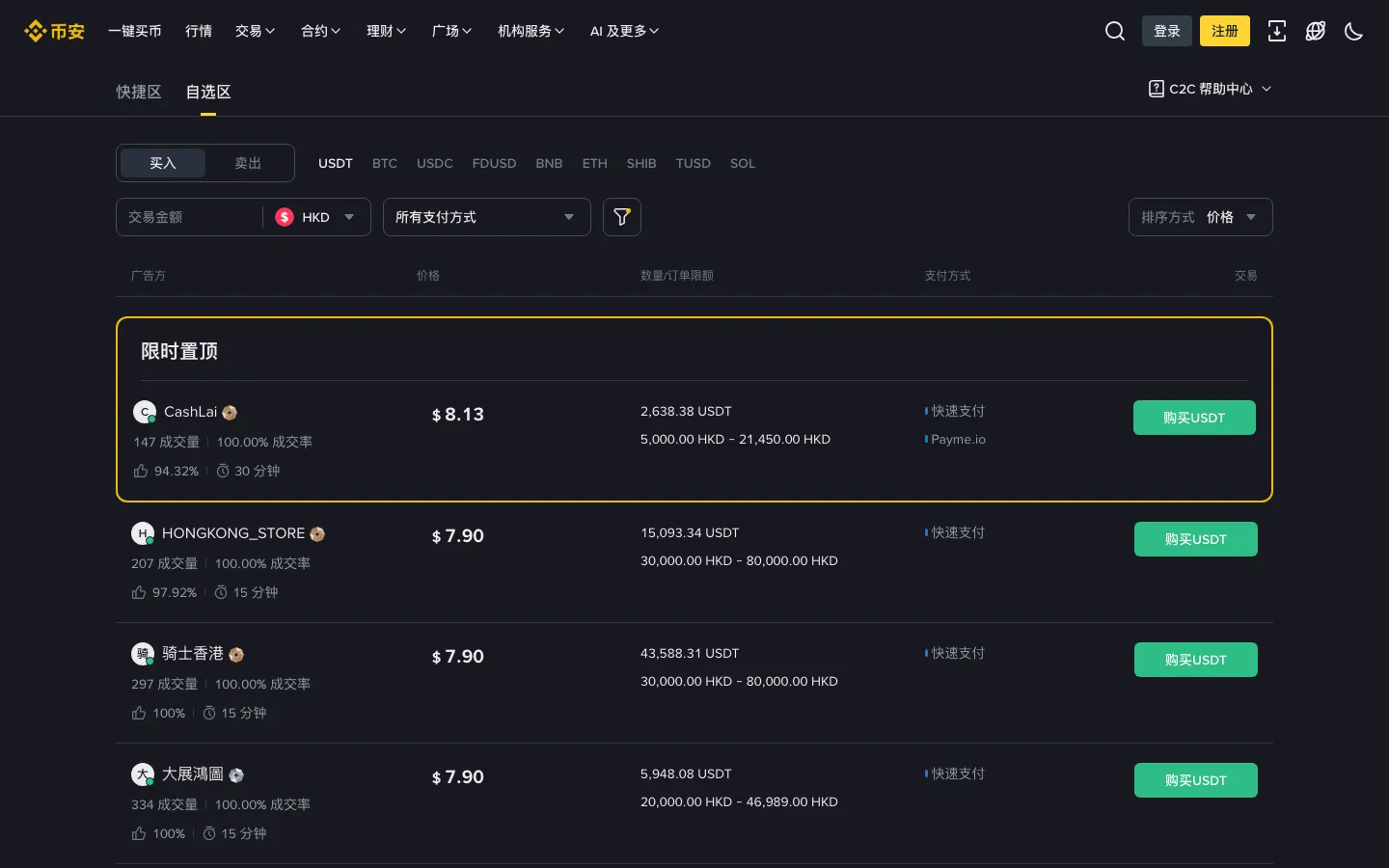The height and width of the screenshot is (868, 1389).
Task: Click 骑士香港 merchant avatar
Action: click(143, 654)
